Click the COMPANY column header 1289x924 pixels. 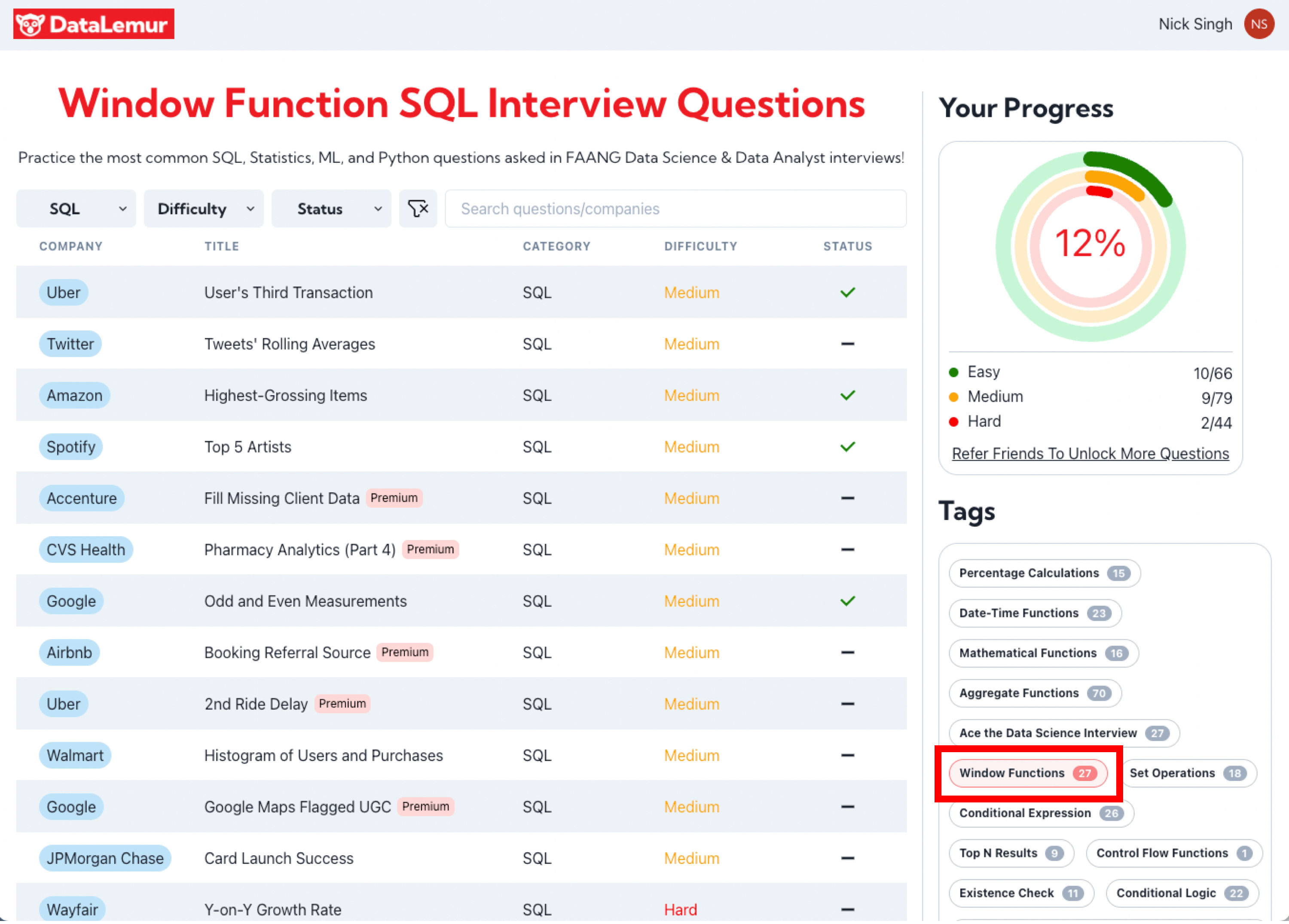pos(70,246)
